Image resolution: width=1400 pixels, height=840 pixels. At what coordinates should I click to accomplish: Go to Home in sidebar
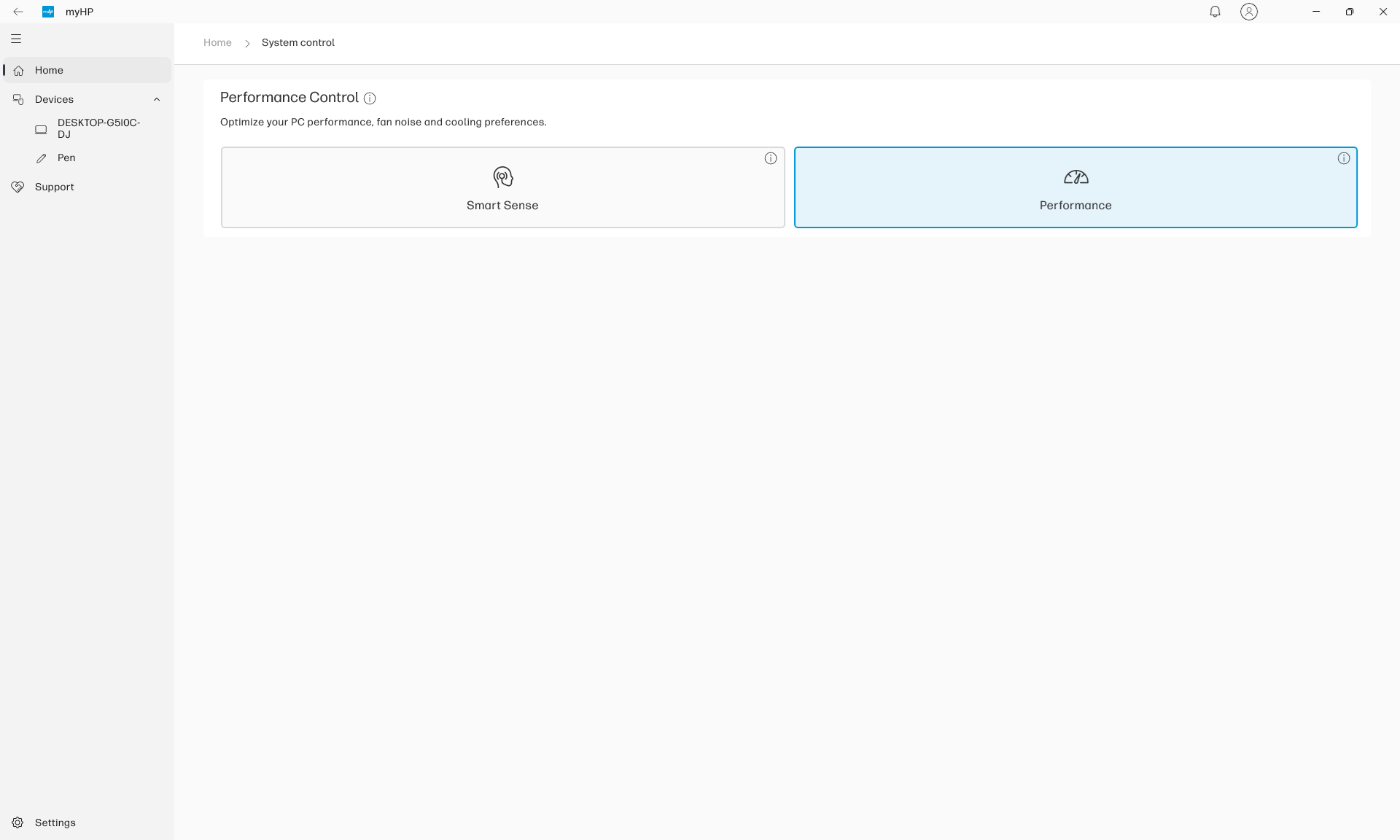tap(49, 70)
